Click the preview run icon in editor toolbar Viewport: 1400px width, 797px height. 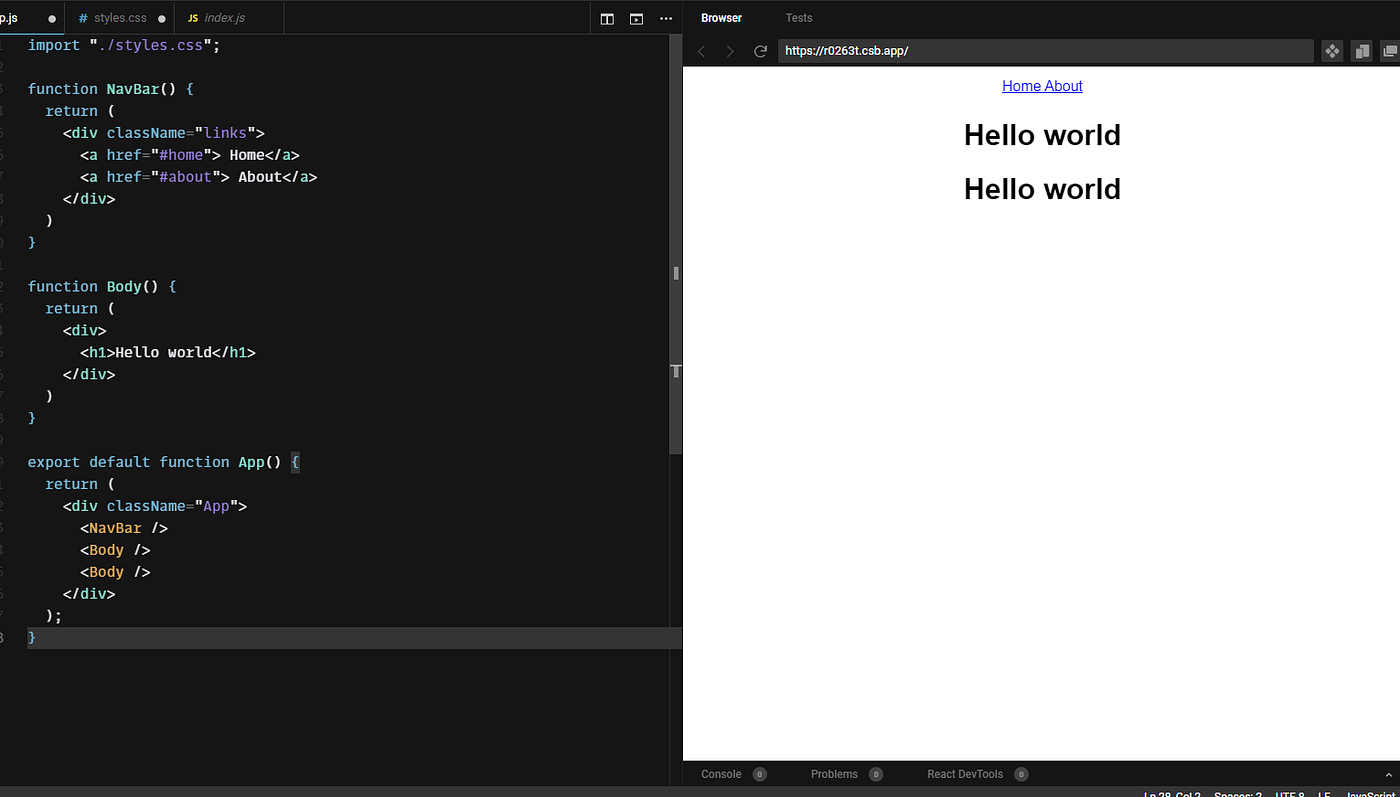coord(636,18)
